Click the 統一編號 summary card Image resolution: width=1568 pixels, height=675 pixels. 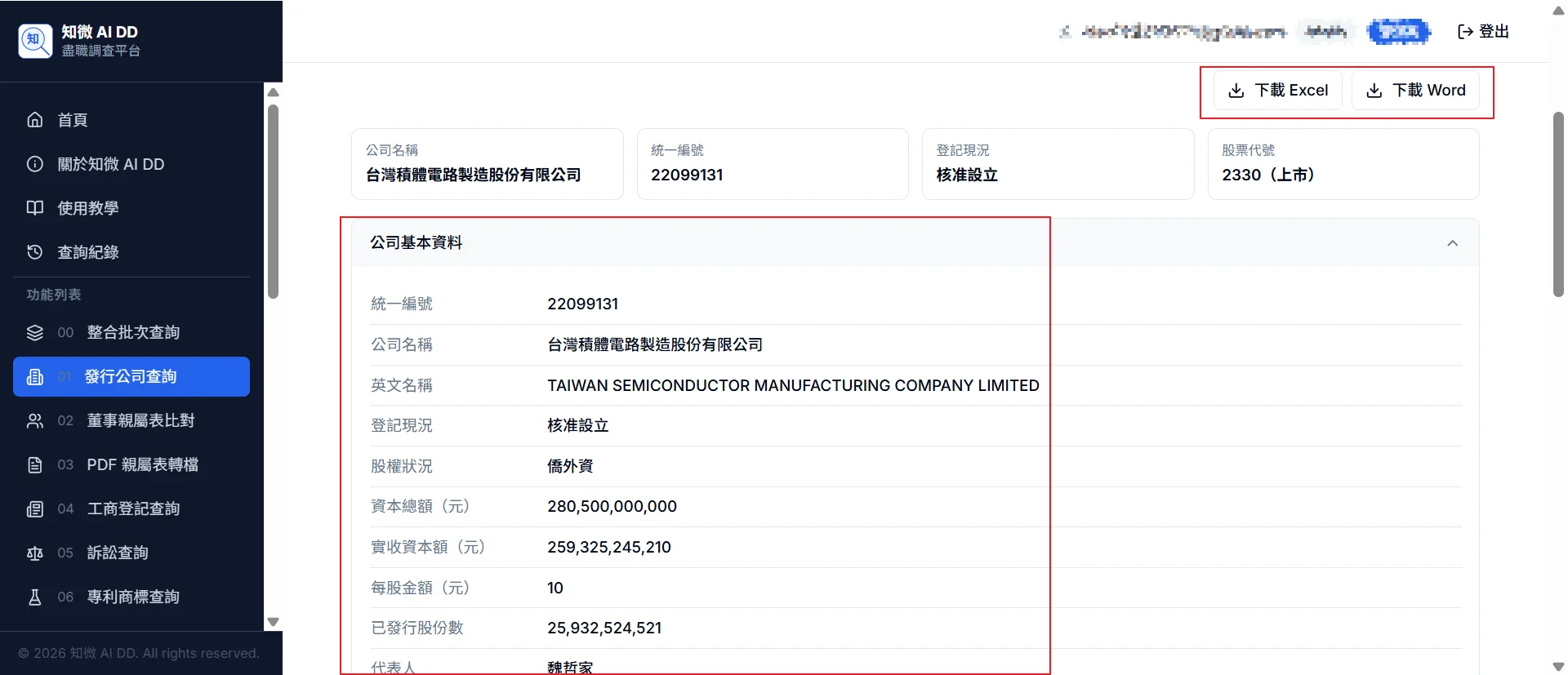[x=773, y=164]
